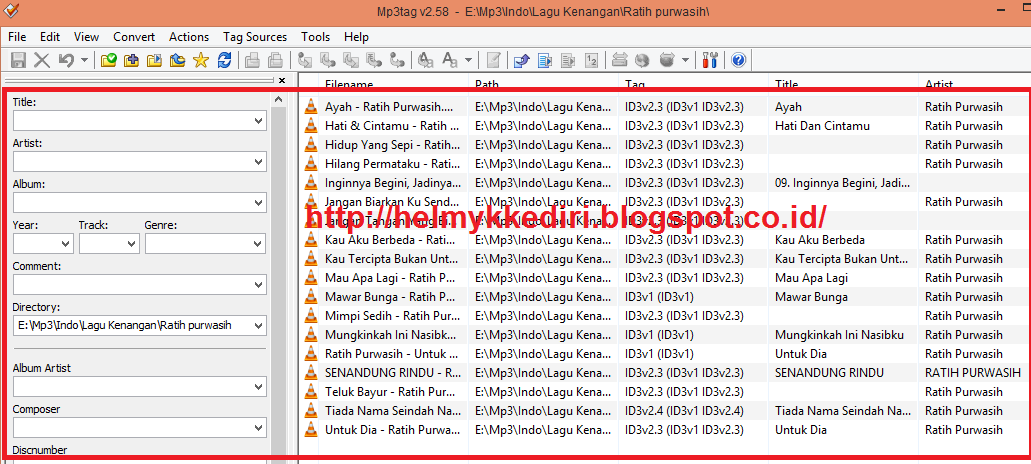Screen dimensions: 1031x464
Task: Expand the Album field dropdown
Action: [258, 202]
